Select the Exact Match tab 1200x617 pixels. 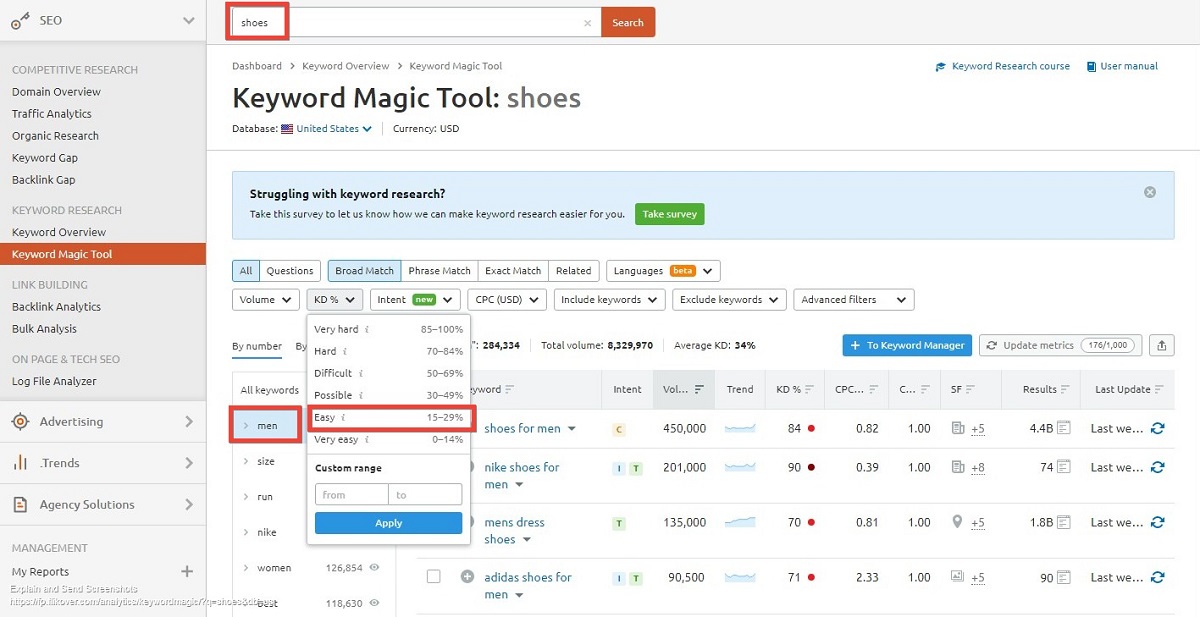tap(513, 271)
